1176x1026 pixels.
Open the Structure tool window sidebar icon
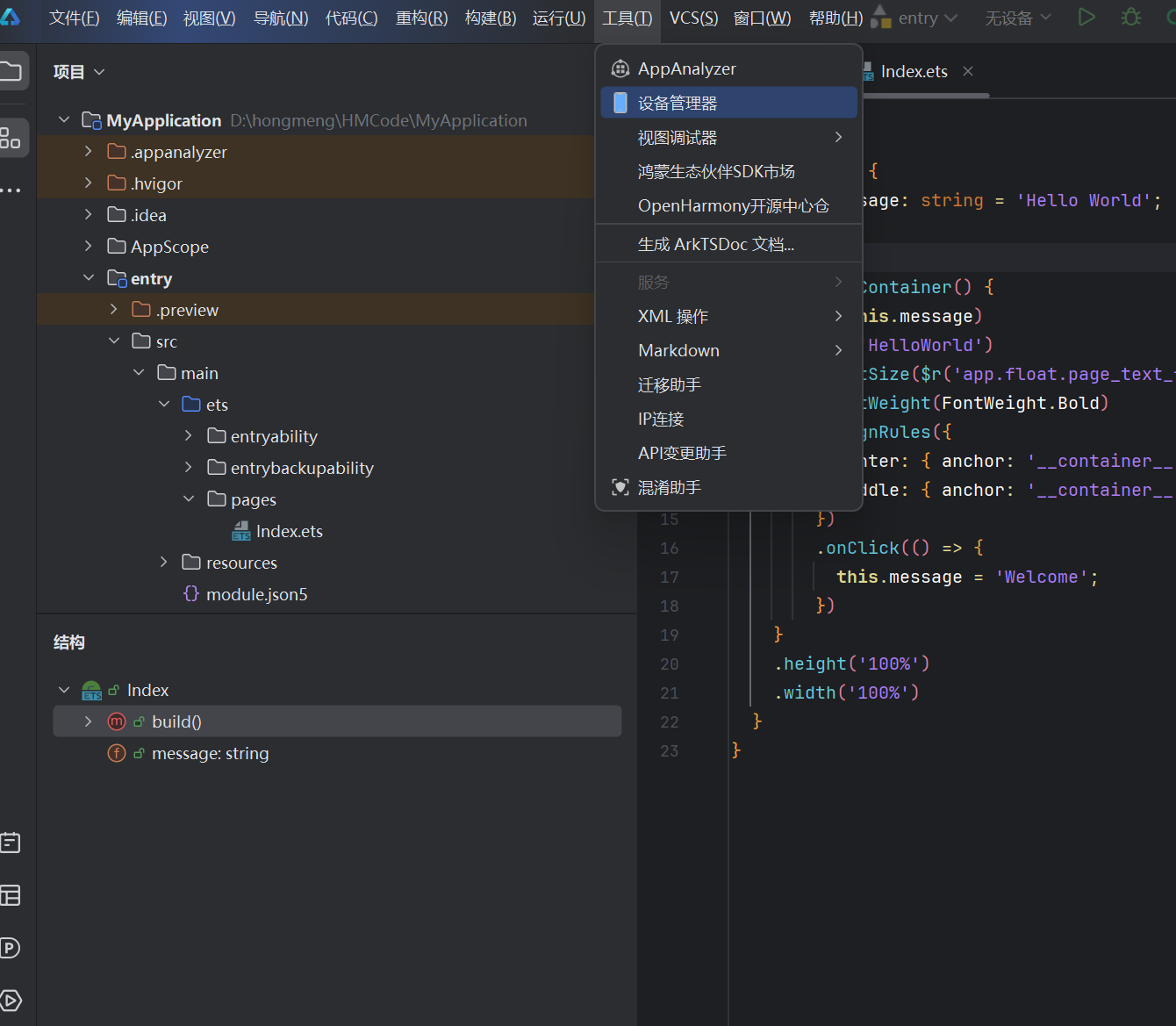pos(11,138)
